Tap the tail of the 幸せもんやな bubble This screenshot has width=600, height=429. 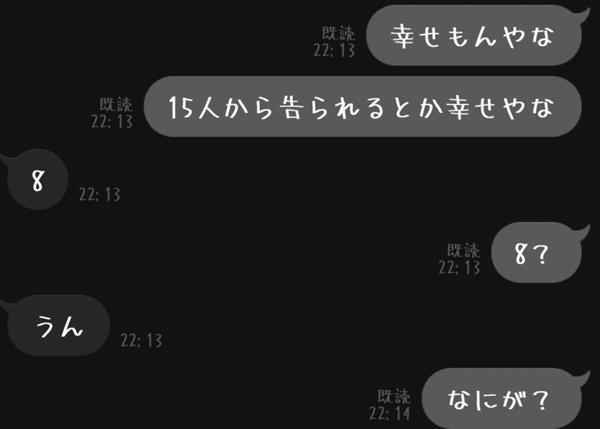(x=584, y=15)
